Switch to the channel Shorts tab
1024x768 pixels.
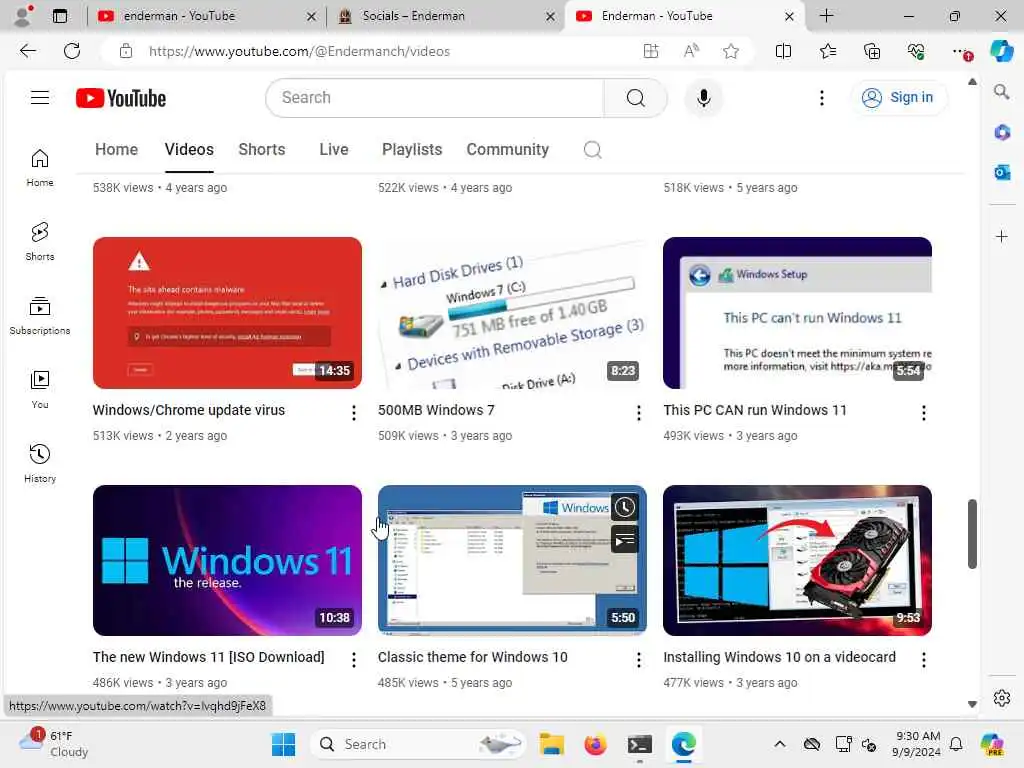pos(262,150)
